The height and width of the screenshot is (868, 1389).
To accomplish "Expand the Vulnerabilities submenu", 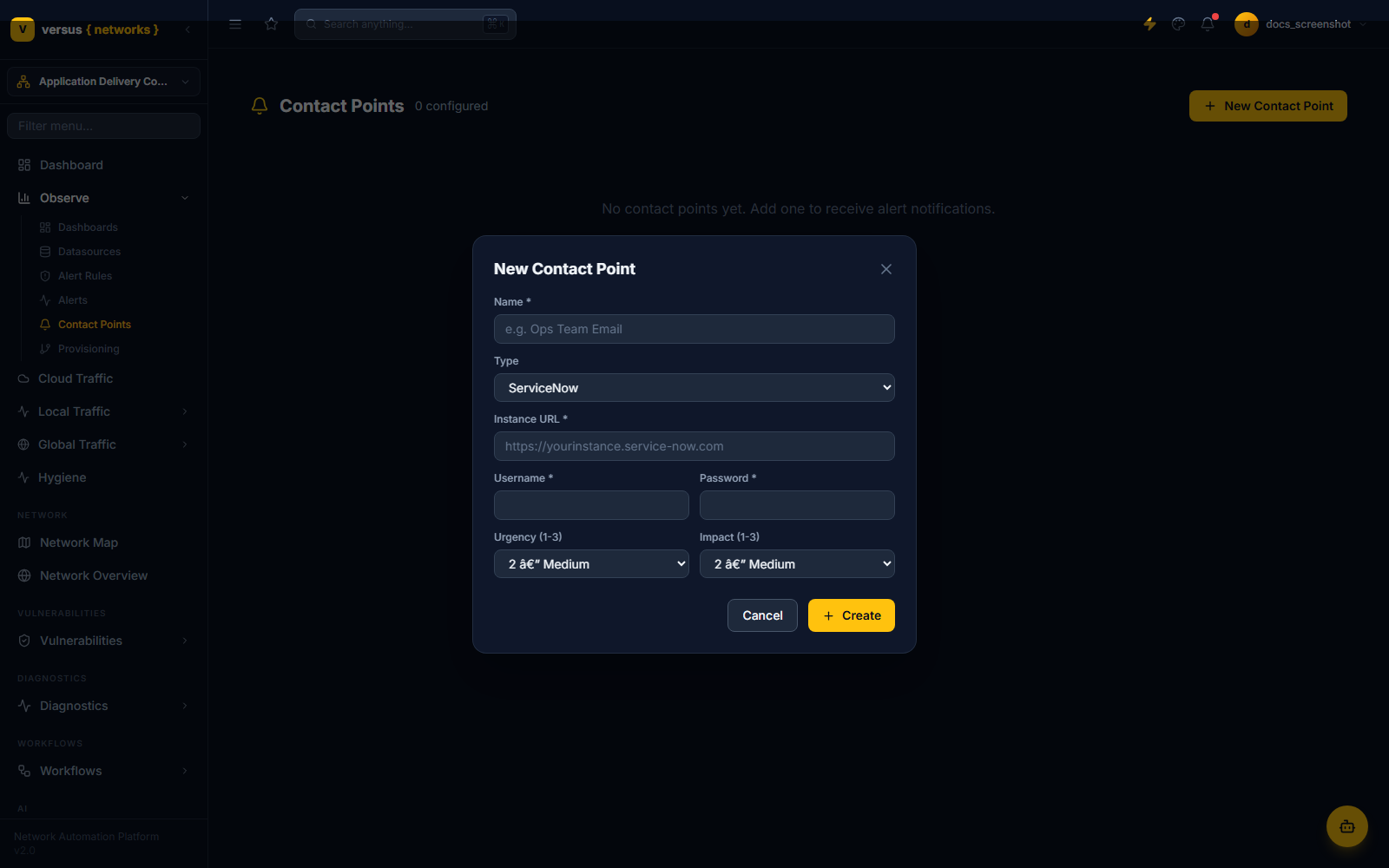I will coord(103,641).
